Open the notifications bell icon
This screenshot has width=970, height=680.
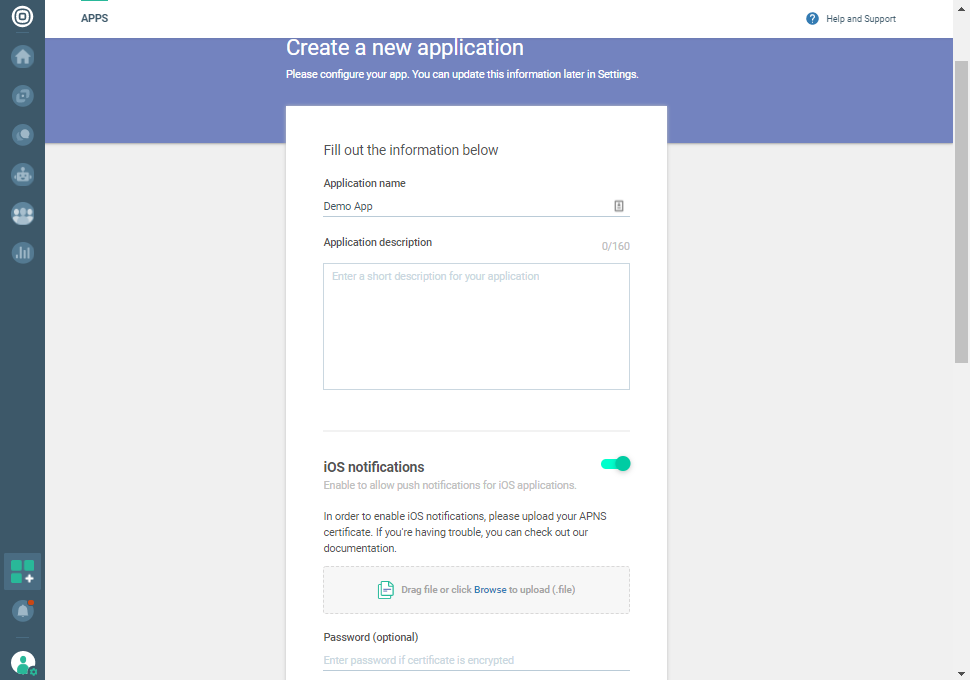[x=22, y=610]
